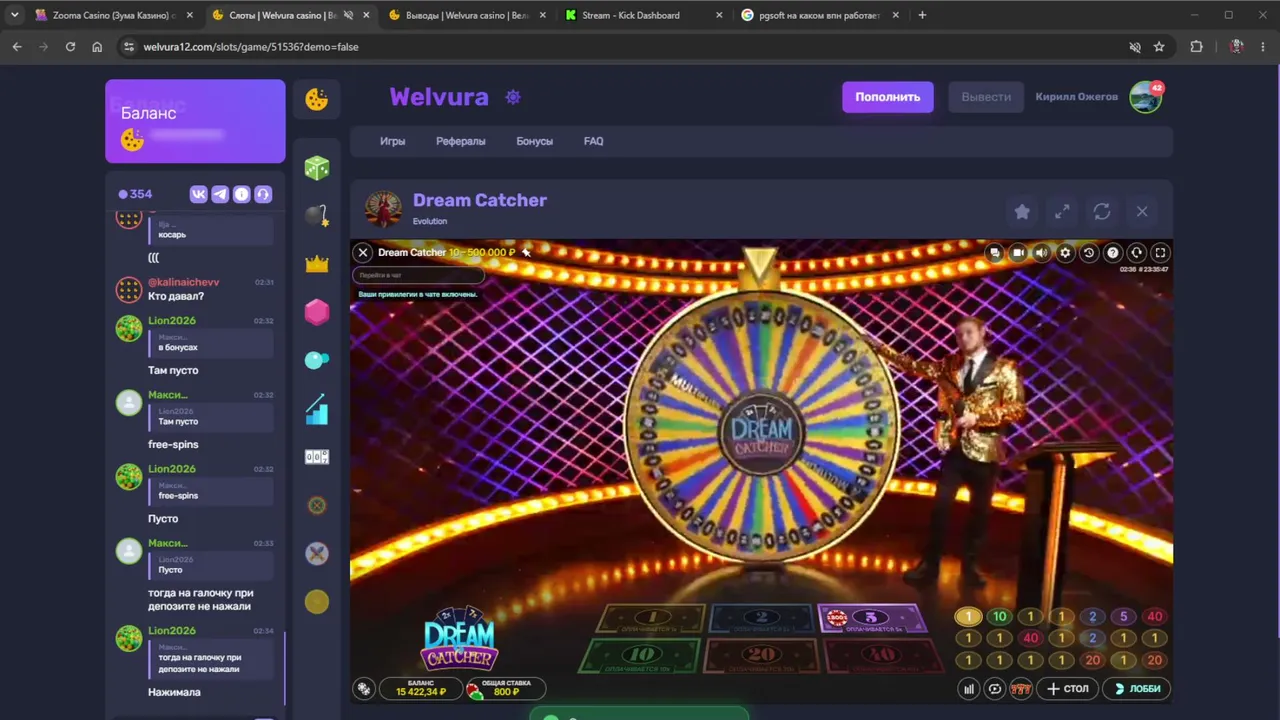1280x720 pixels.
Task: Open the slot counter game icon
Action: tap(317, 457)
